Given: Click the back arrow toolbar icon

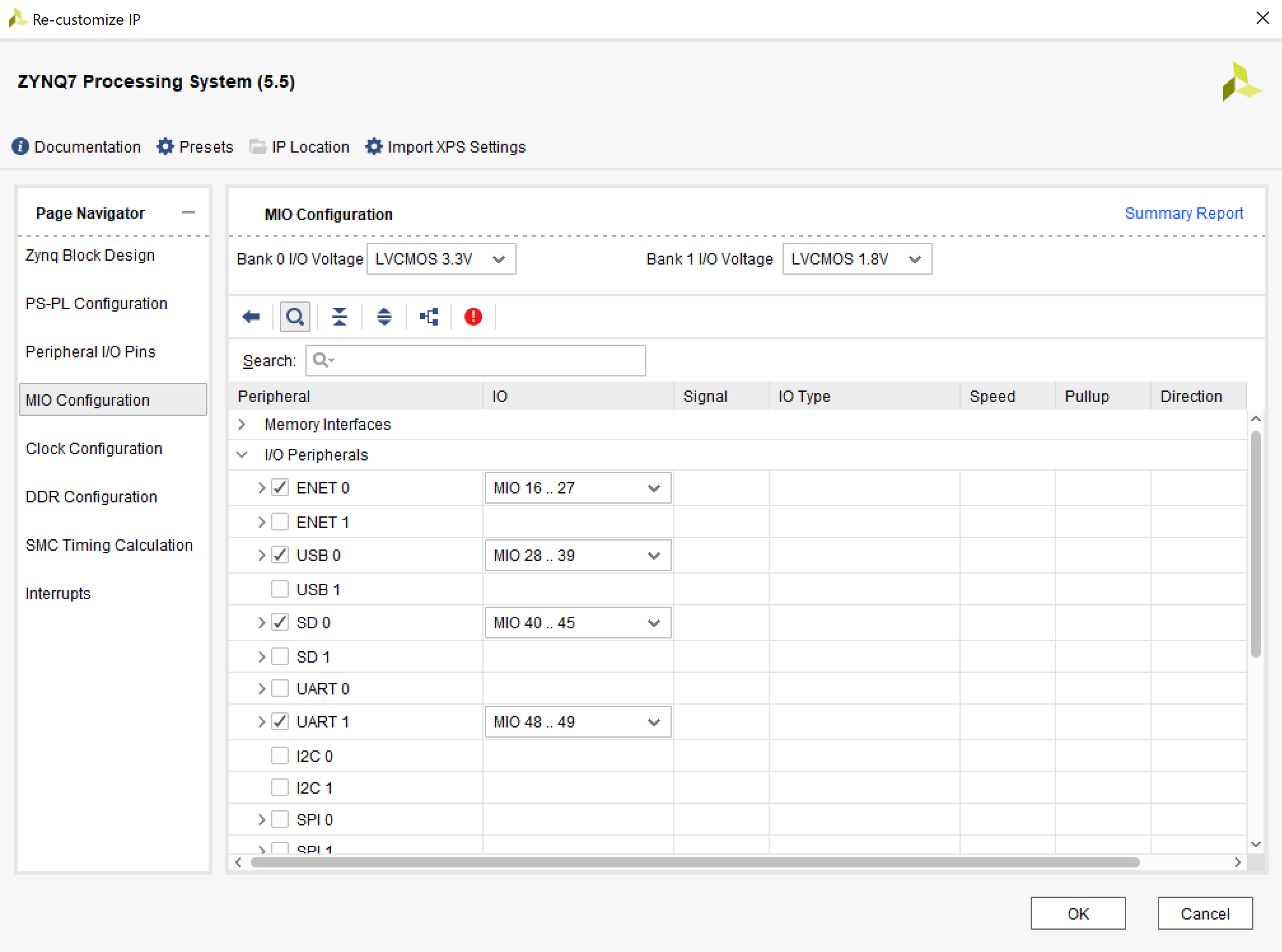Looking at the screenshot, I should [x=251, y=317].
